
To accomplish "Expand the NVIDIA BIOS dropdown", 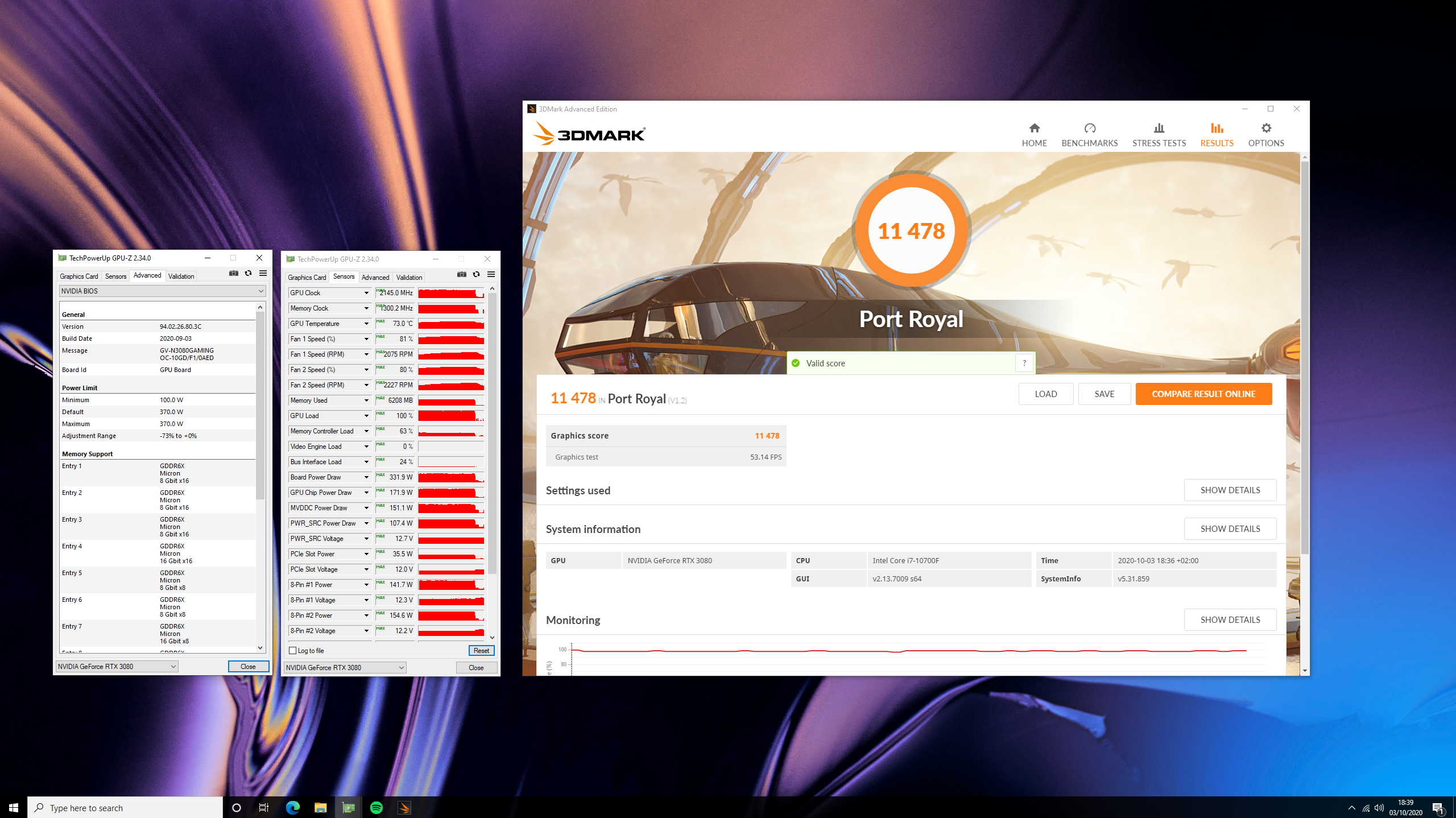I will point(162,291).
